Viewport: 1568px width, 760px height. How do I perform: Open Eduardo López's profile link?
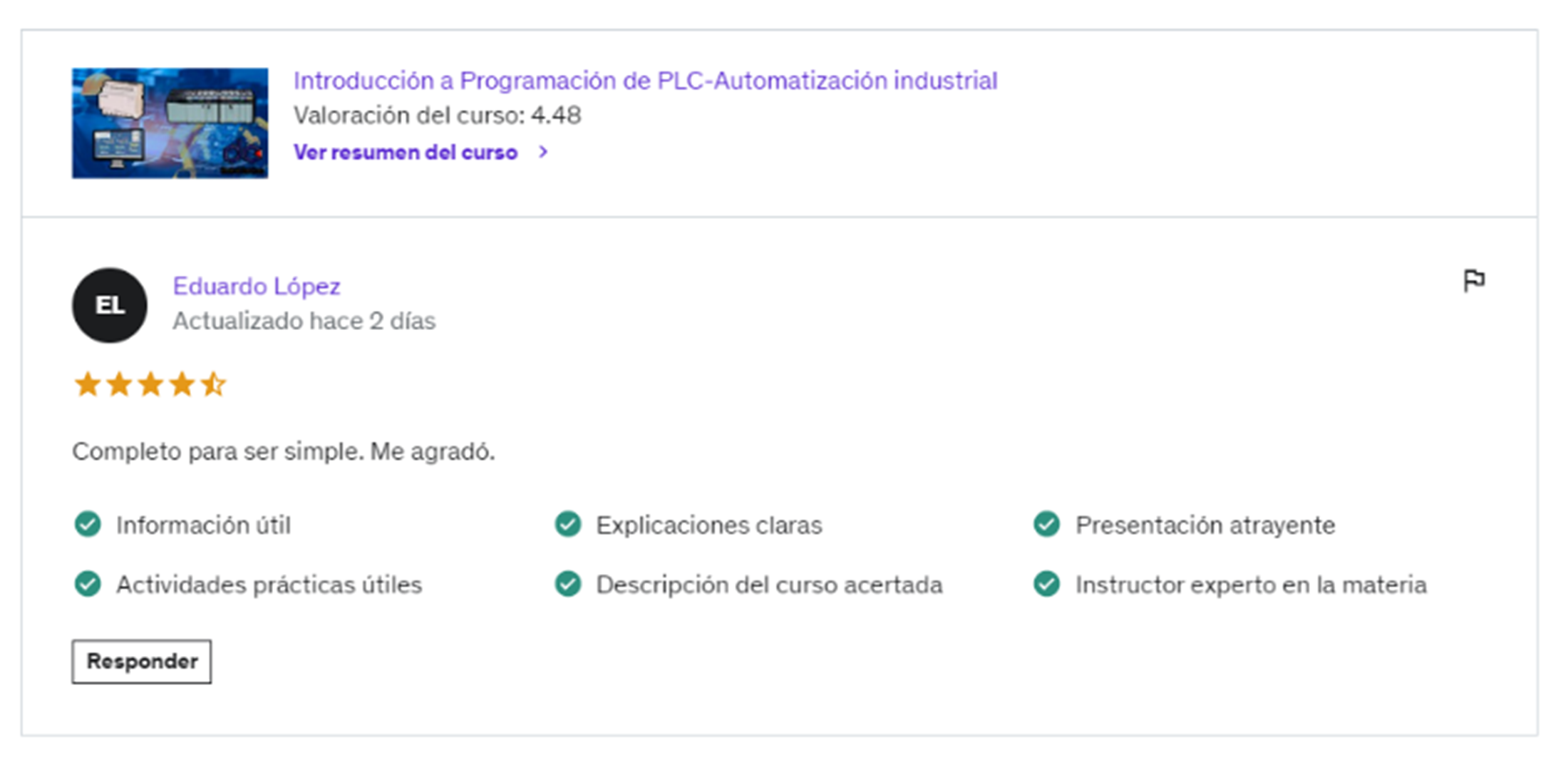pyautogui.click(x=255, y=286)
